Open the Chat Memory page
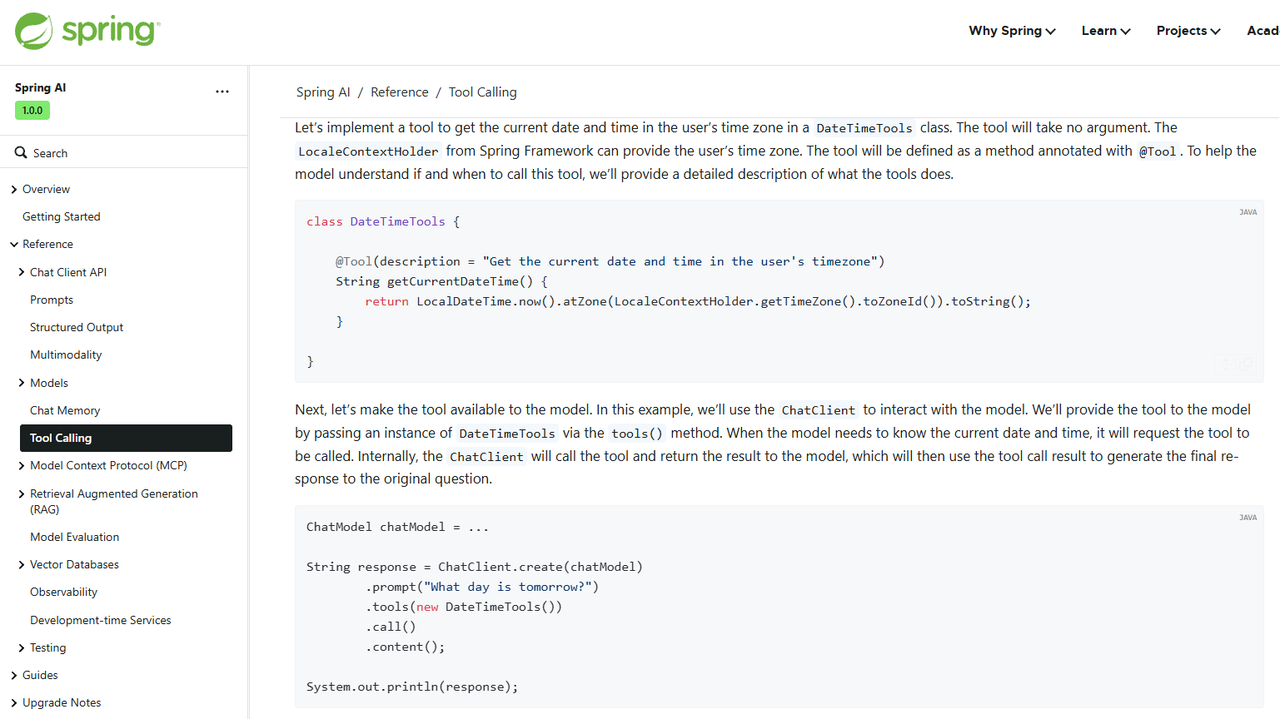 (x=65, y=410)
